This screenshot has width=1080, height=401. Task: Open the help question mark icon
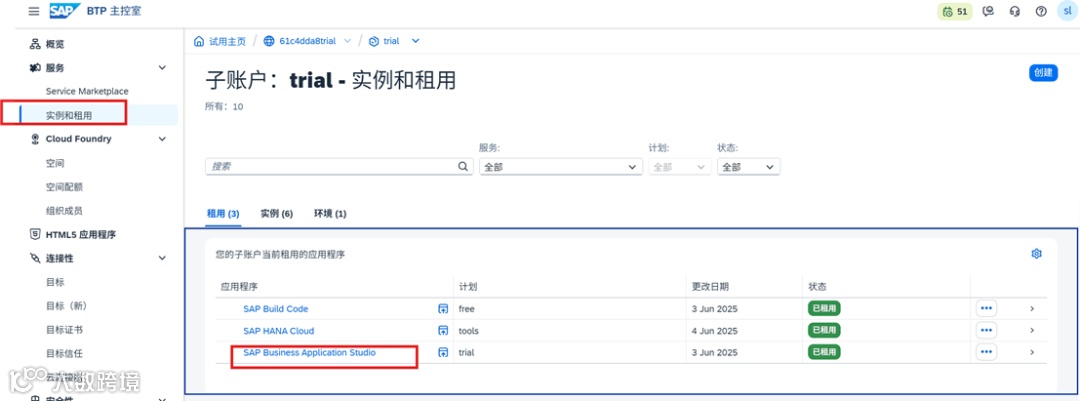coord(1041,12)
